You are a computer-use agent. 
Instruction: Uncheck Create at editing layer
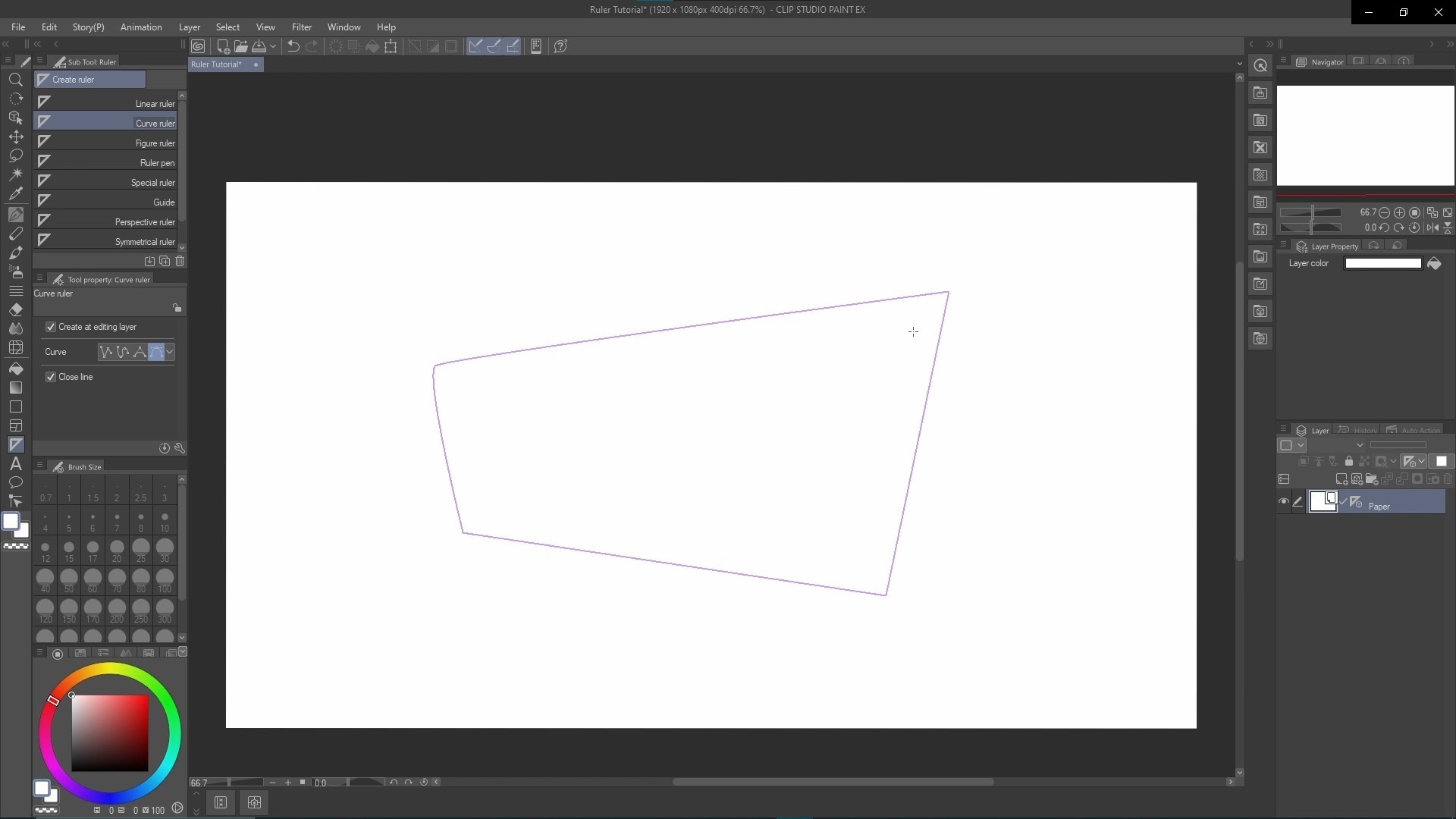click(x=51, y=327)
